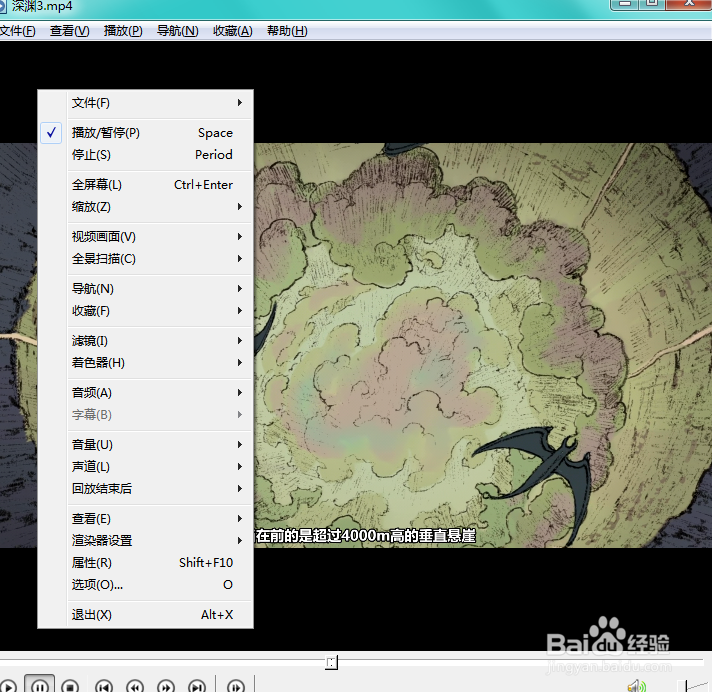Expand the 全景扫描(C) submenu
Screen dimensions: 712x692
coord(145,259)
